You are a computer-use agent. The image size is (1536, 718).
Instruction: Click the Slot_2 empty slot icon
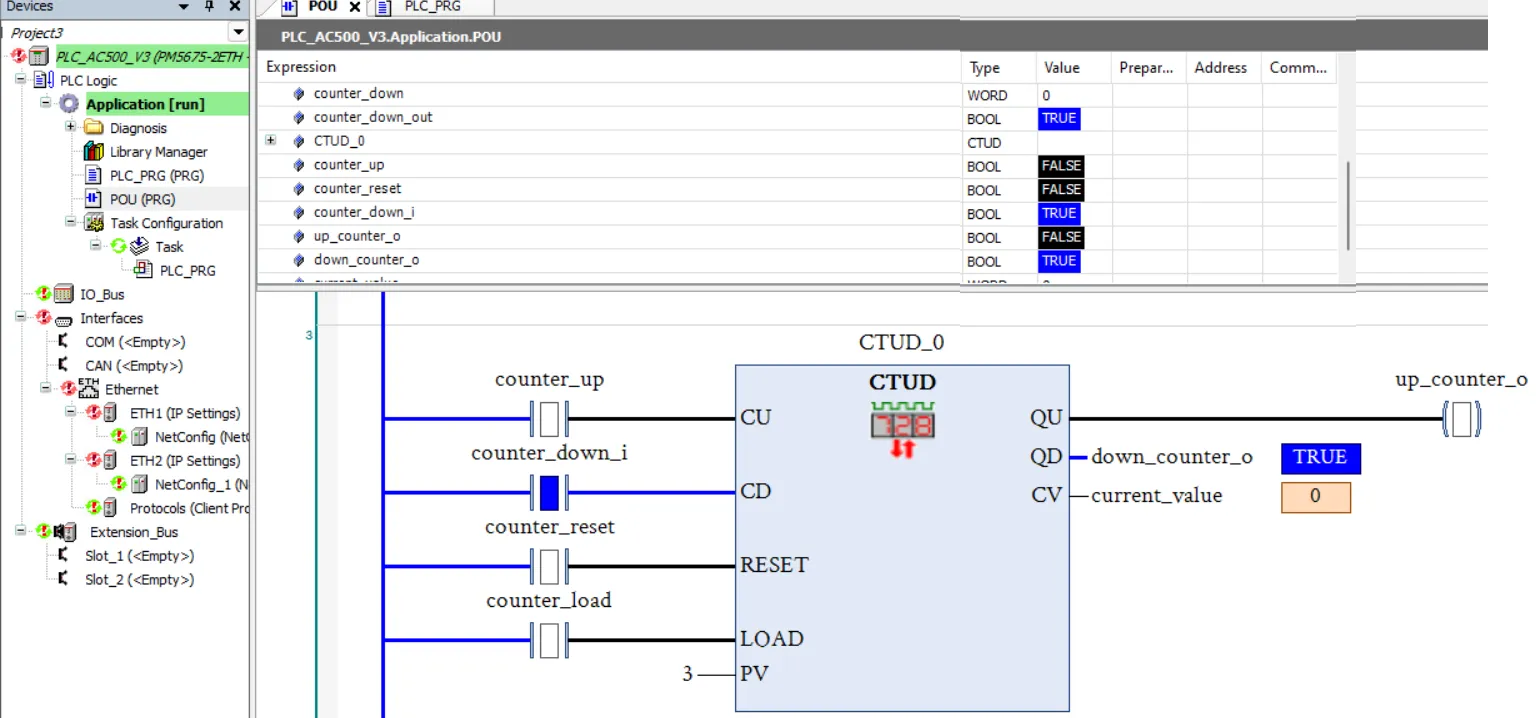[x=63, y=579]
